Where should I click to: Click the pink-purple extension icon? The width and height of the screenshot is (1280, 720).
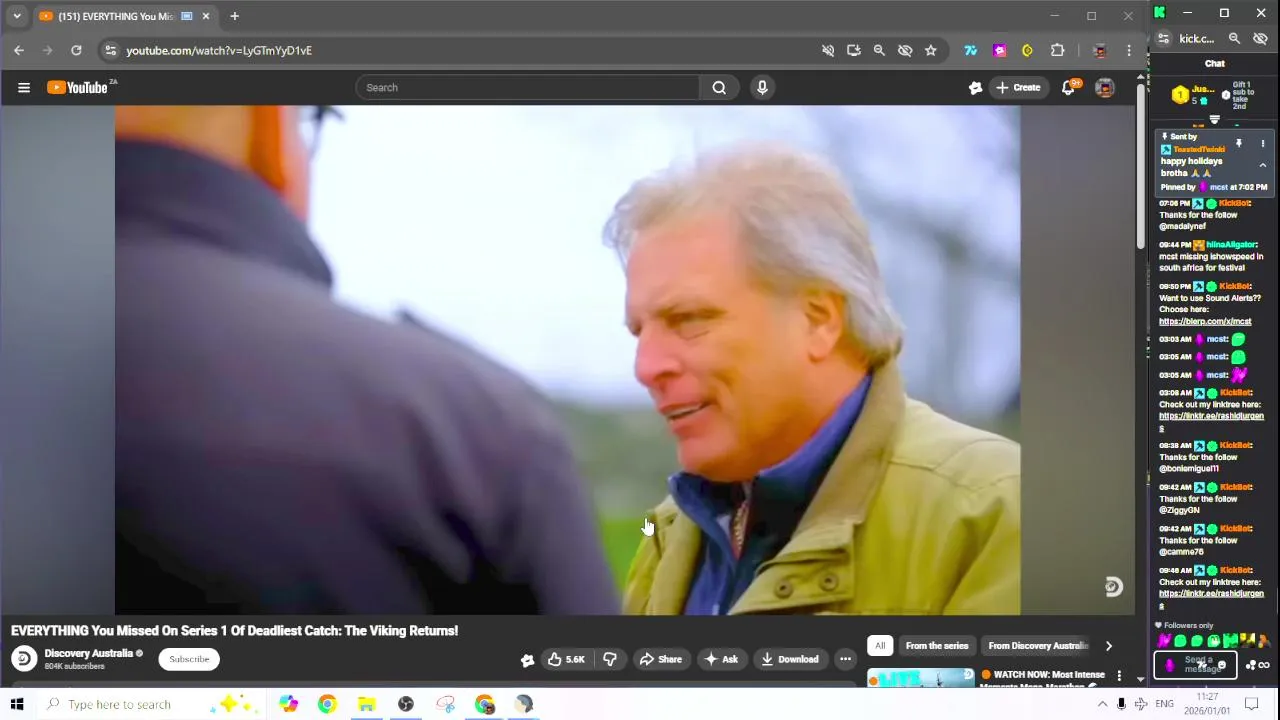[x=999, y=50]
